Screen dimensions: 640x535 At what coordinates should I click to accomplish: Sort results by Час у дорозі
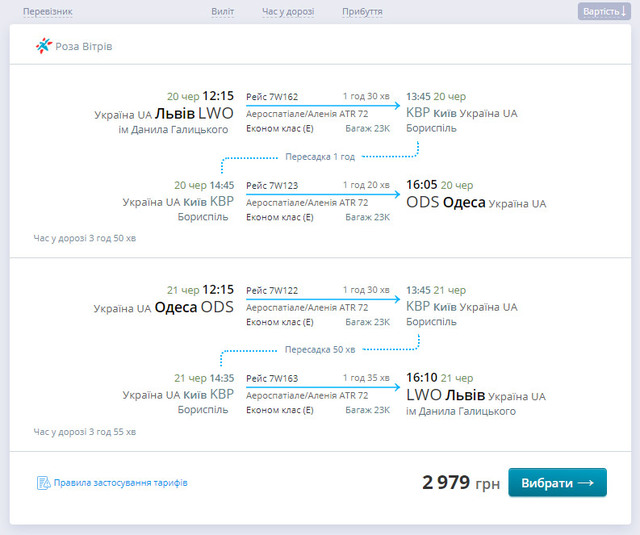click(288, 12)
